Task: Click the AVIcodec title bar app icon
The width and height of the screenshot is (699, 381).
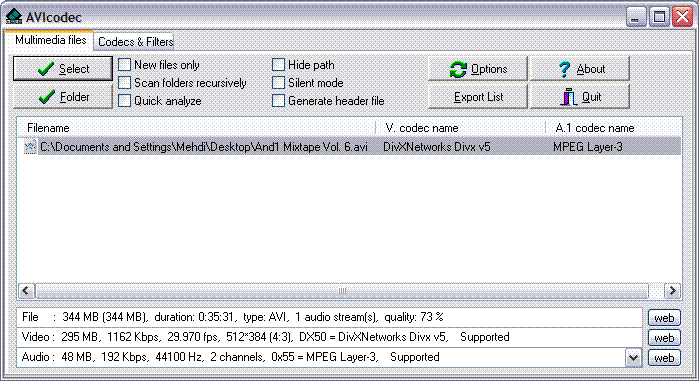Action: click(13, 16)
